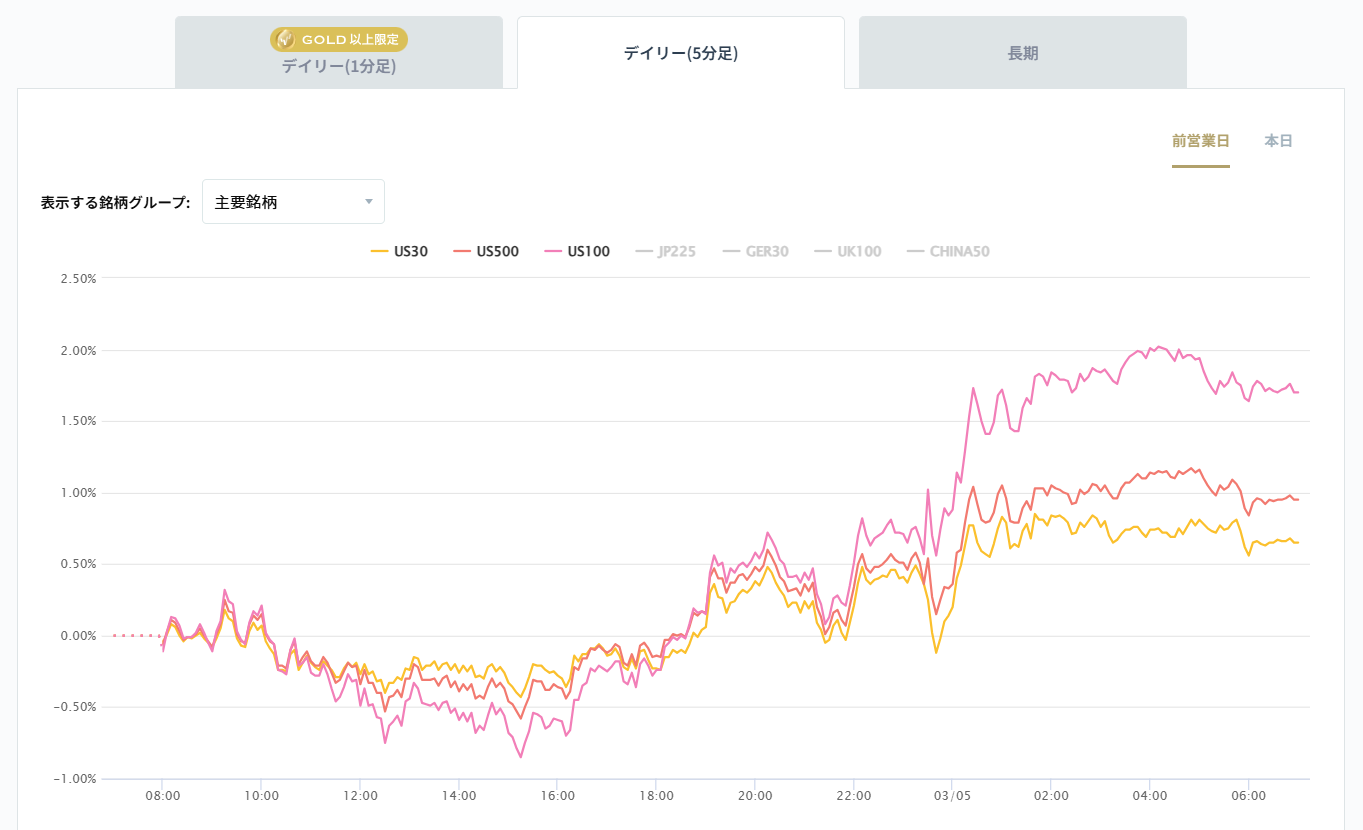Switch to the 長期 tab
The height and width of the screenshot is (830, 1363).
click(1022, 54)
